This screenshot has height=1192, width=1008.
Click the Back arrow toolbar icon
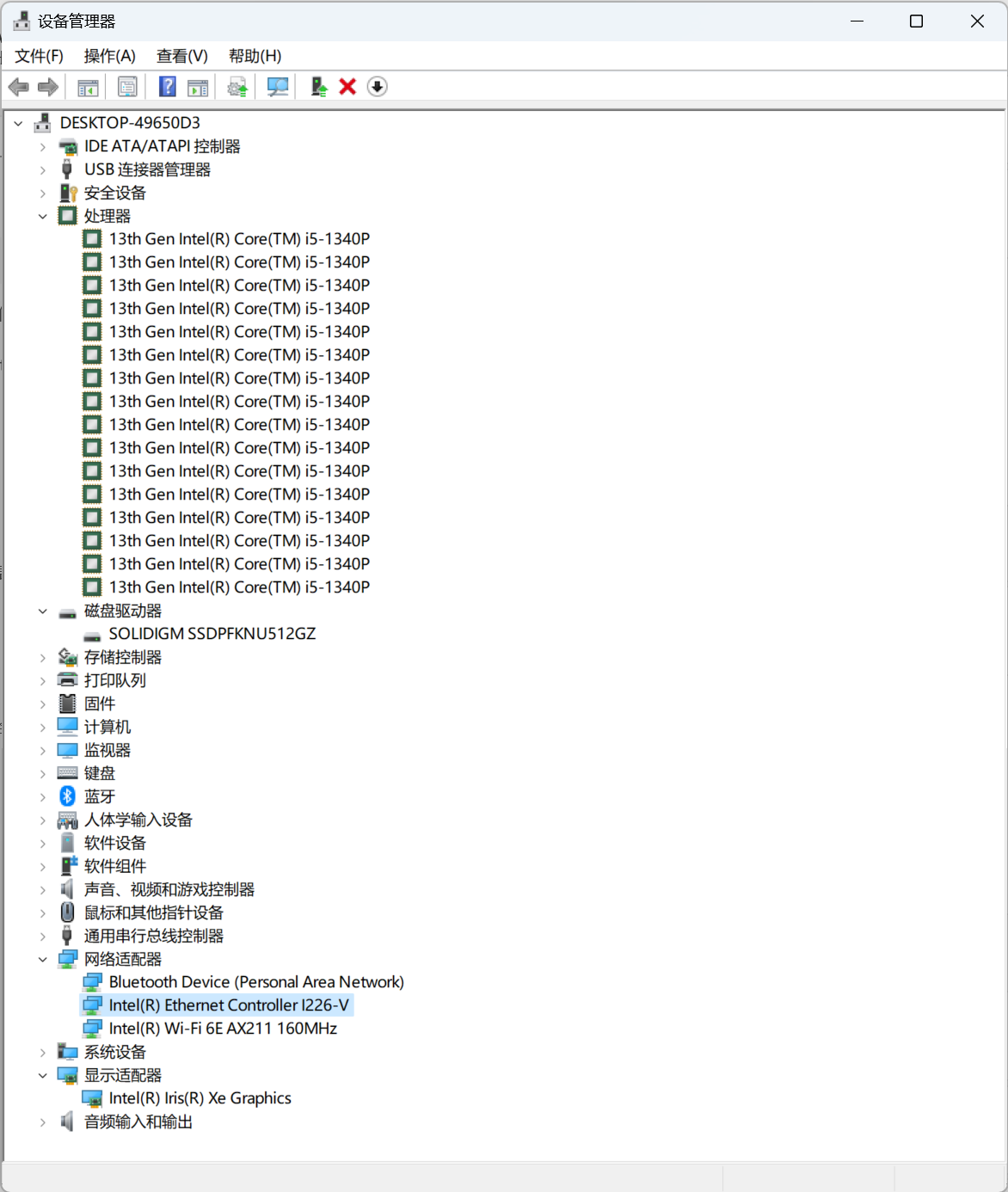[18, 87]
